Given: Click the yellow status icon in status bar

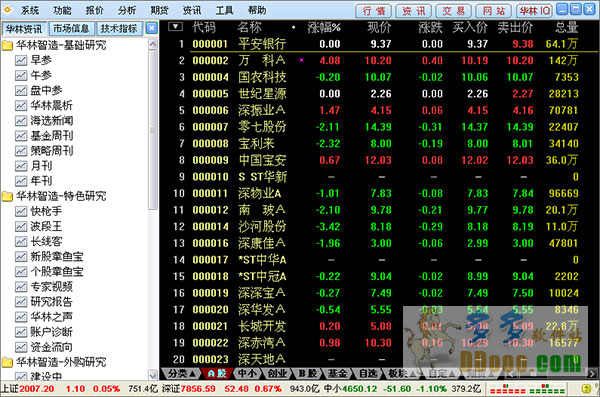Looking at the screenshot, I should point(586,389).
